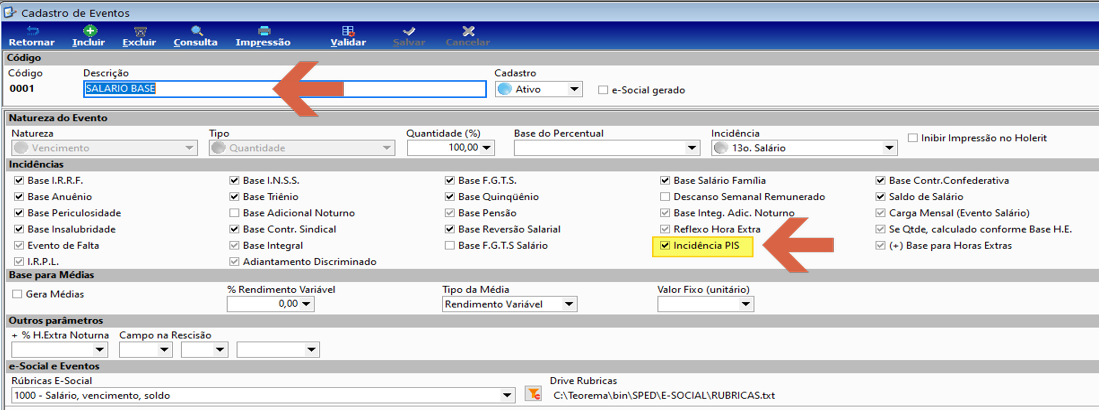Enable Inibir Impressão no Holerit

coord(912,138)
